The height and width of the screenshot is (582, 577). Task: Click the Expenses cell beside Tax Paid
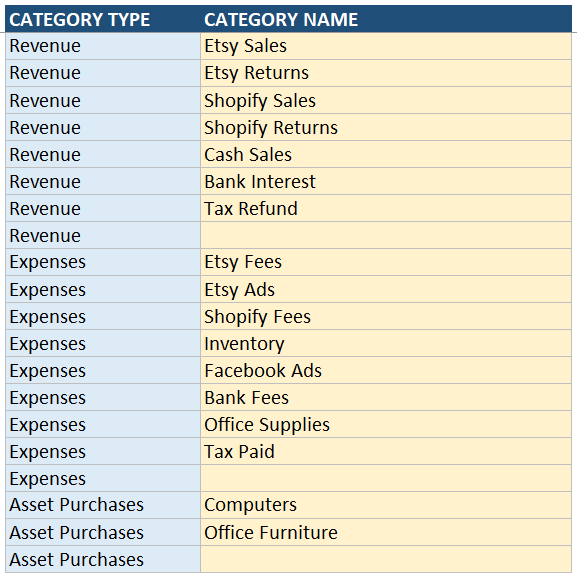tap(103, 451)
